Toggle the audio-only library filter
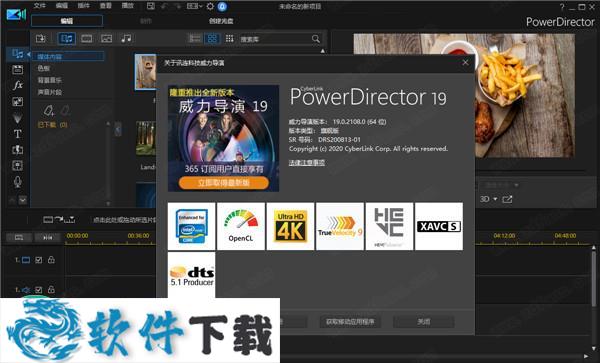The height and width of the screenshot is (363, 600). (x=126, y=38)
